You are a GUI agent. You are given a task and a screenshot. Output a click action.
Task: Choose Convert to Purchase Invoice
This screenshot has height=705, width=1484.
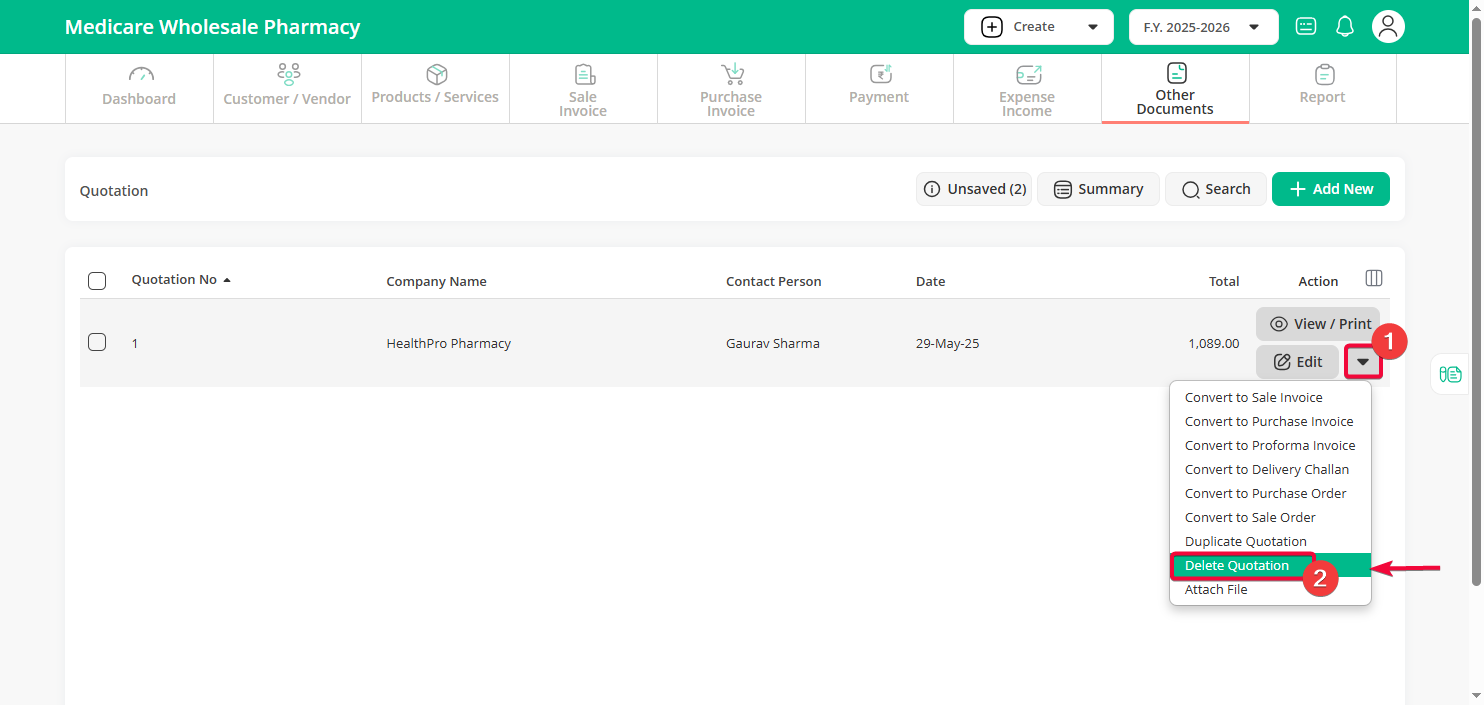click(x=1270, y=421)
